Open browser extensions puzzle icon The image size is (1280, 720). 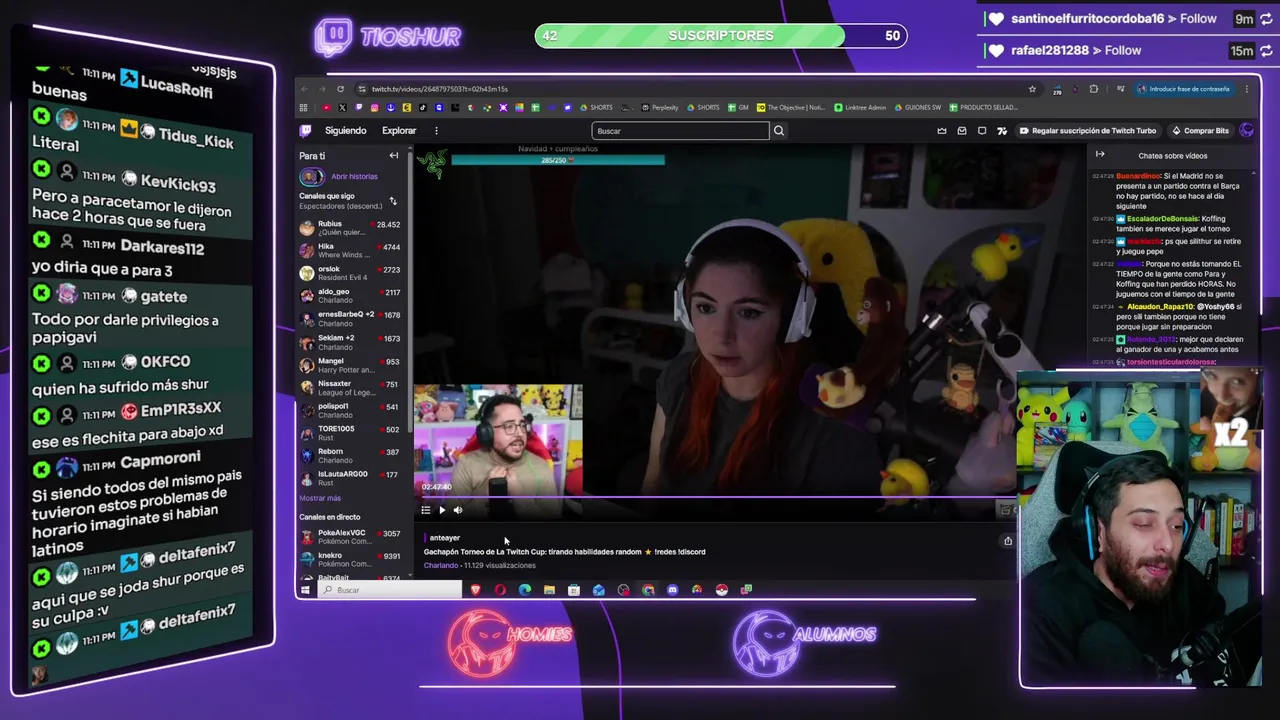click(x=1093, y=89)
